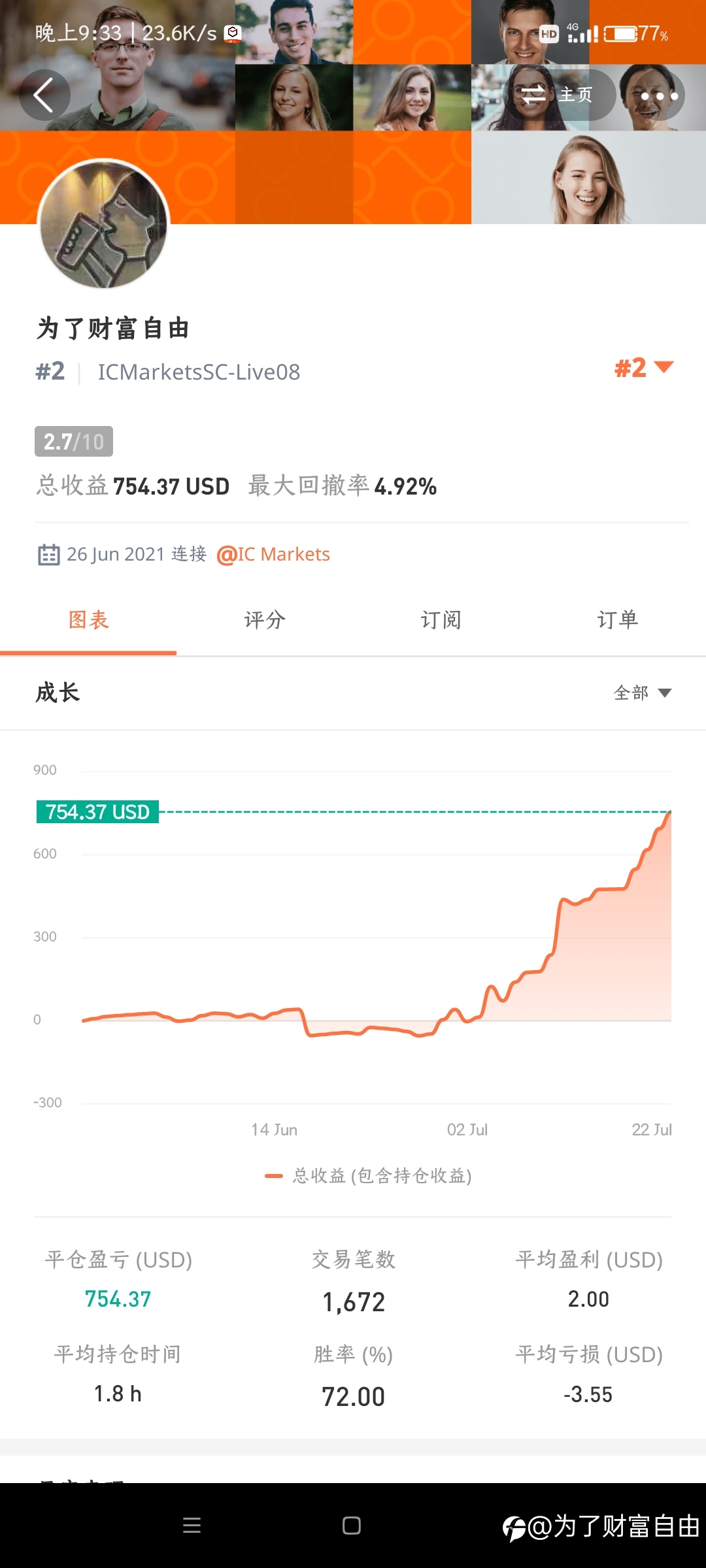Switch to the 评分 tab
Screen dimensions: 706x1568
coord(265,619)
